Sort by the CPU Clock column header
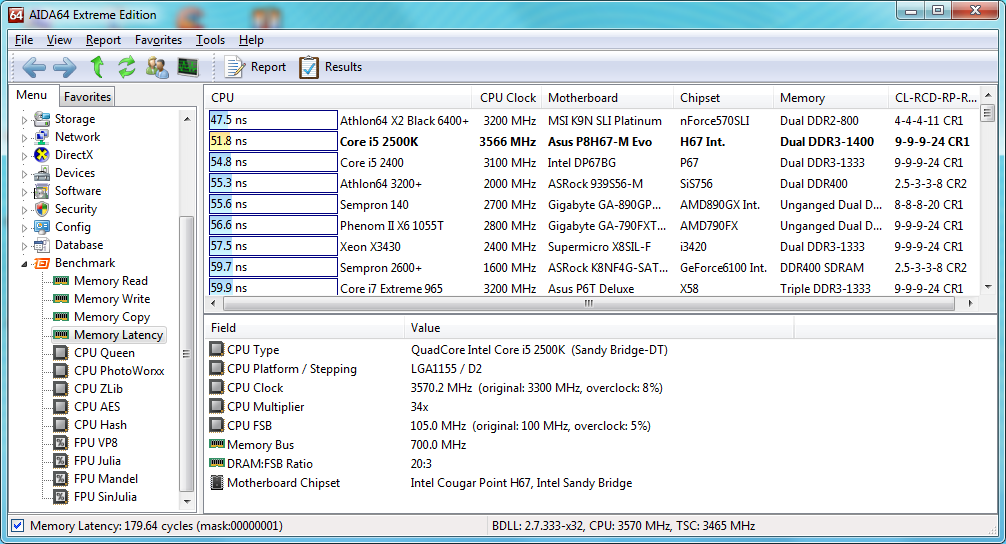Viewport: 1006px width, 544px height. tap(507, 98)
